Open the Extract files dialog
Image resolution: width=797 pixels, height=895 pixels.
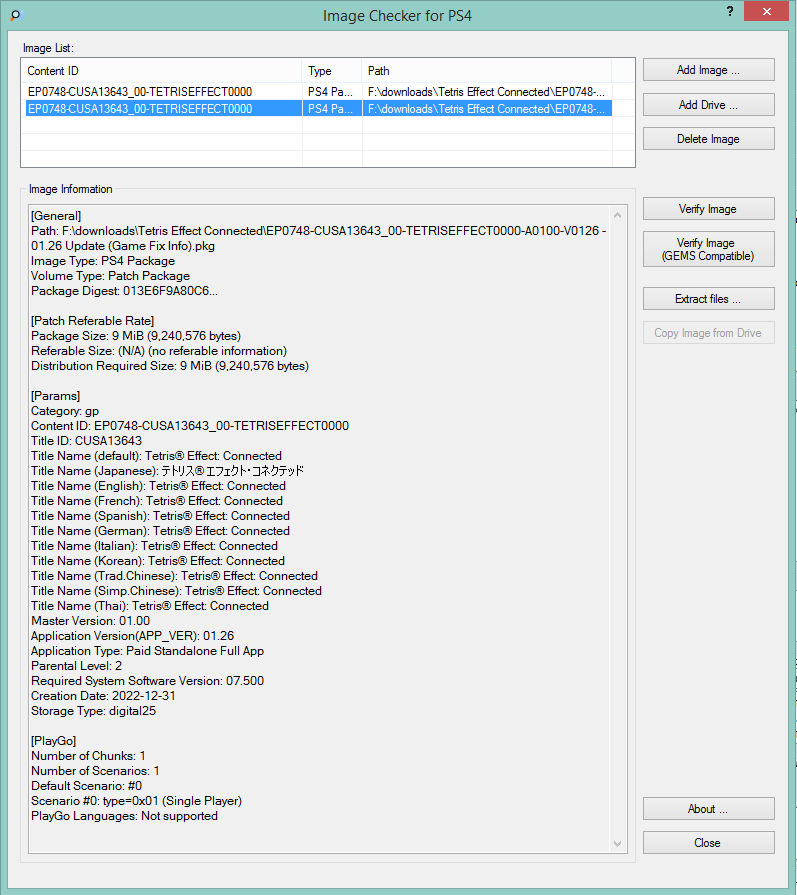(x=709, y=299)
